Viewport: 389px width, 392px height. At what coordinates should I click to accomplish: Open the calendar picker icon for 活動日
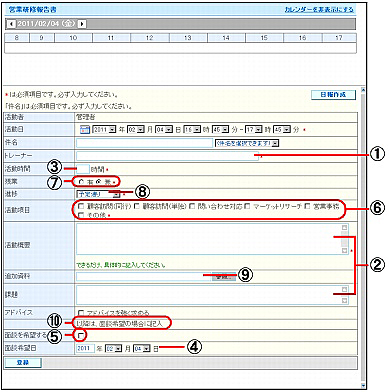tap(85, 129)
